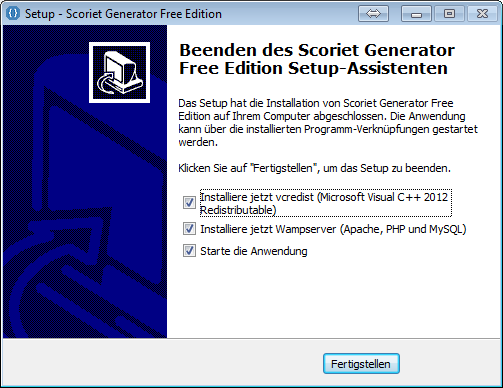Click the gray bottom bar beside Fertigstellen
This screenshot has height=388, width=503.
160,363
